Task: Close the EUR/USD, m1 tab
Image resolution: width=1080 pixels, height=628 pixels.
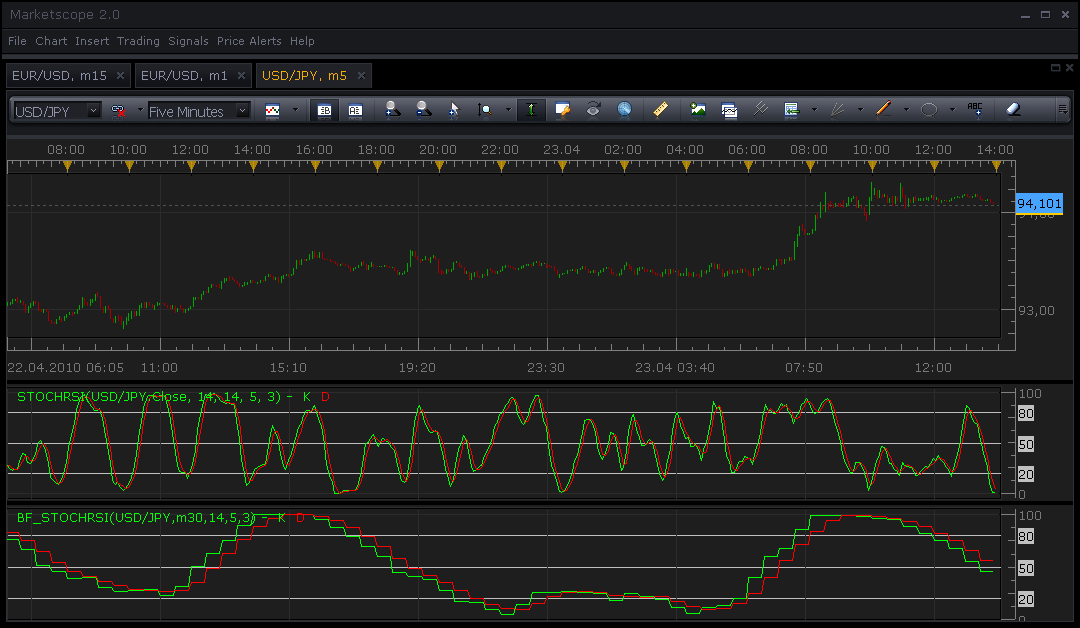Action: pyautogui.click(x=241, y=76)
